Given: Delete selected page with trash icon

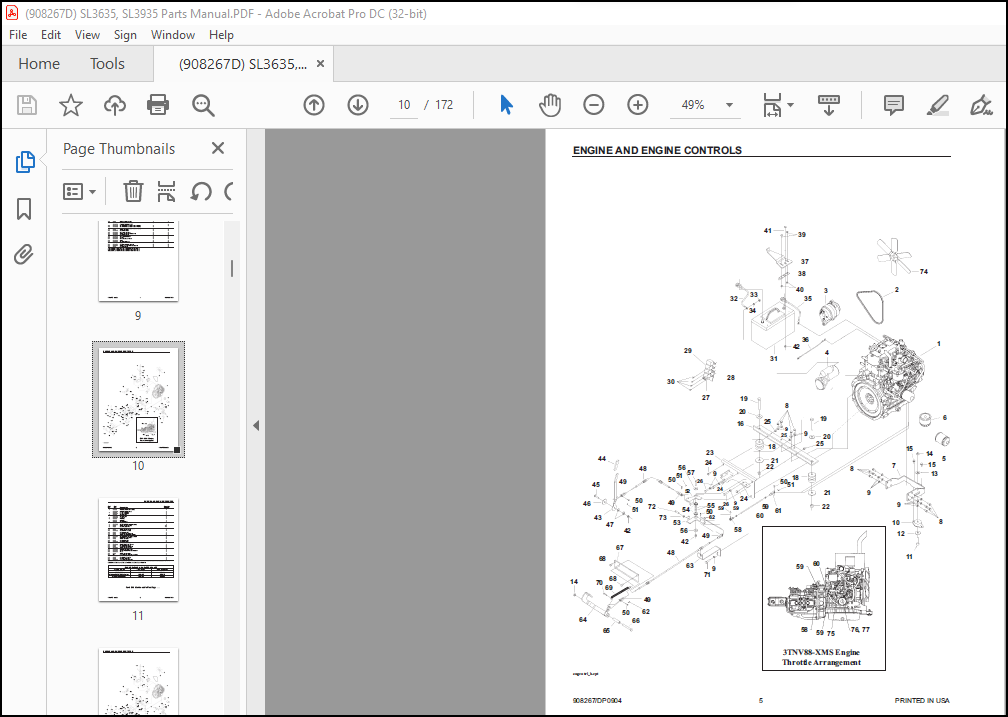Looking at the screenshot, I should tap(133, 191).
